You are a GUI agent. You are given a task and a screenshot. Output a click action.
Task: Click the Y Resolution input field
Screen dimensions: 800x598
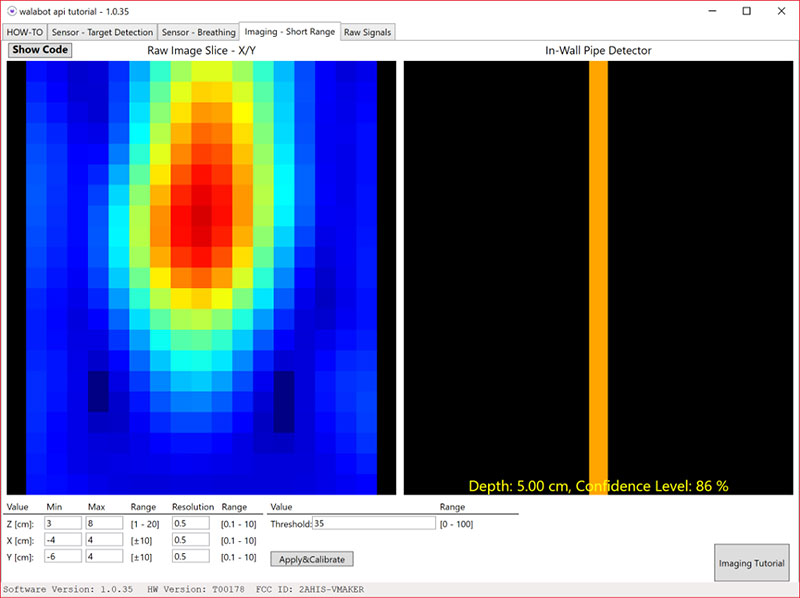click(190, 556)
